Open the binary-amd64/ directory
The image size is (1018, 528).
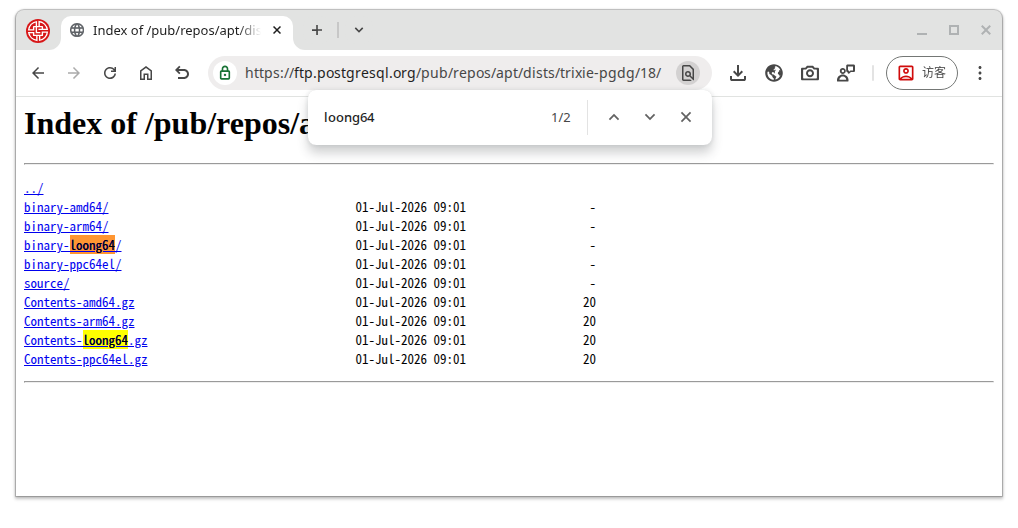(66, 208)
